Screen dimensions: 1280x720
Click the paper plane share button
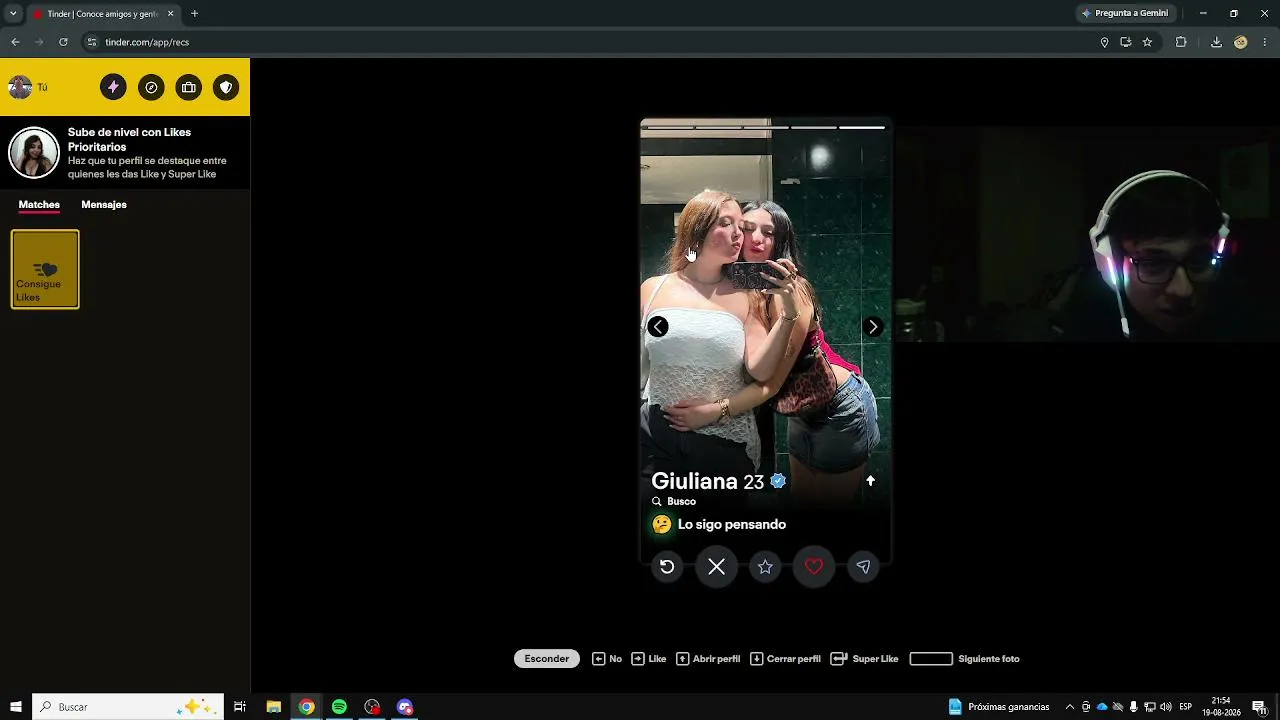(x=863, y=567)
